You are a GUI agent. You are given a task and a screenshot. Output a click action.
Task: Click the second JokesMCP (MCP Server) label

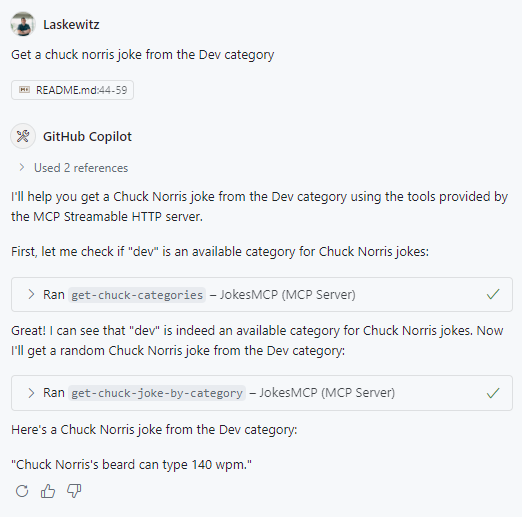(327, 393)
